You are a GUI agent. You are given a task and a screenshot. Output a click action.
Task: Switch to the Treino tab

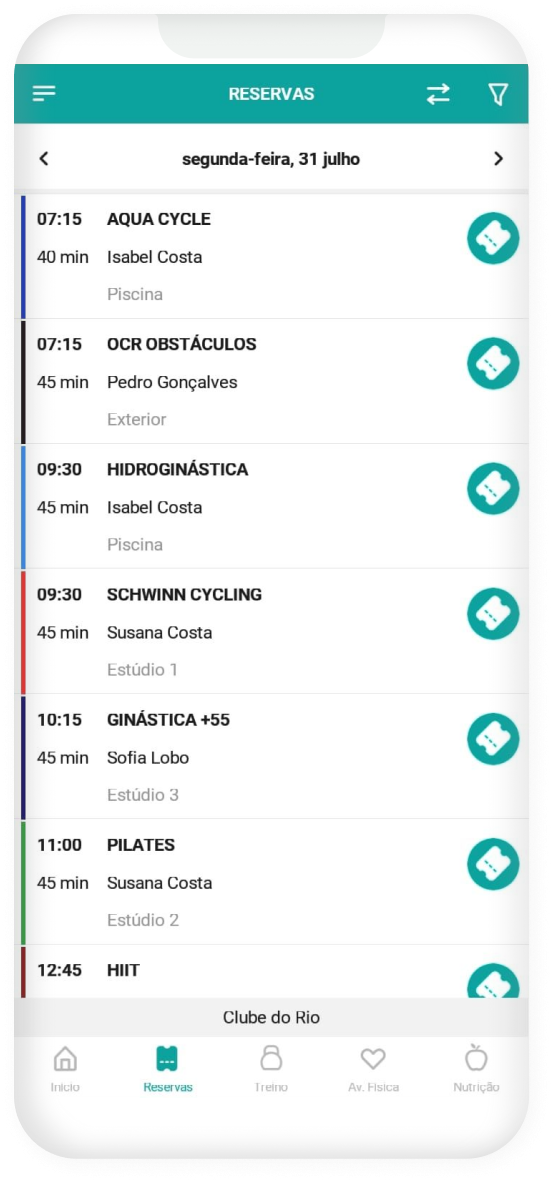(271, 1068)
